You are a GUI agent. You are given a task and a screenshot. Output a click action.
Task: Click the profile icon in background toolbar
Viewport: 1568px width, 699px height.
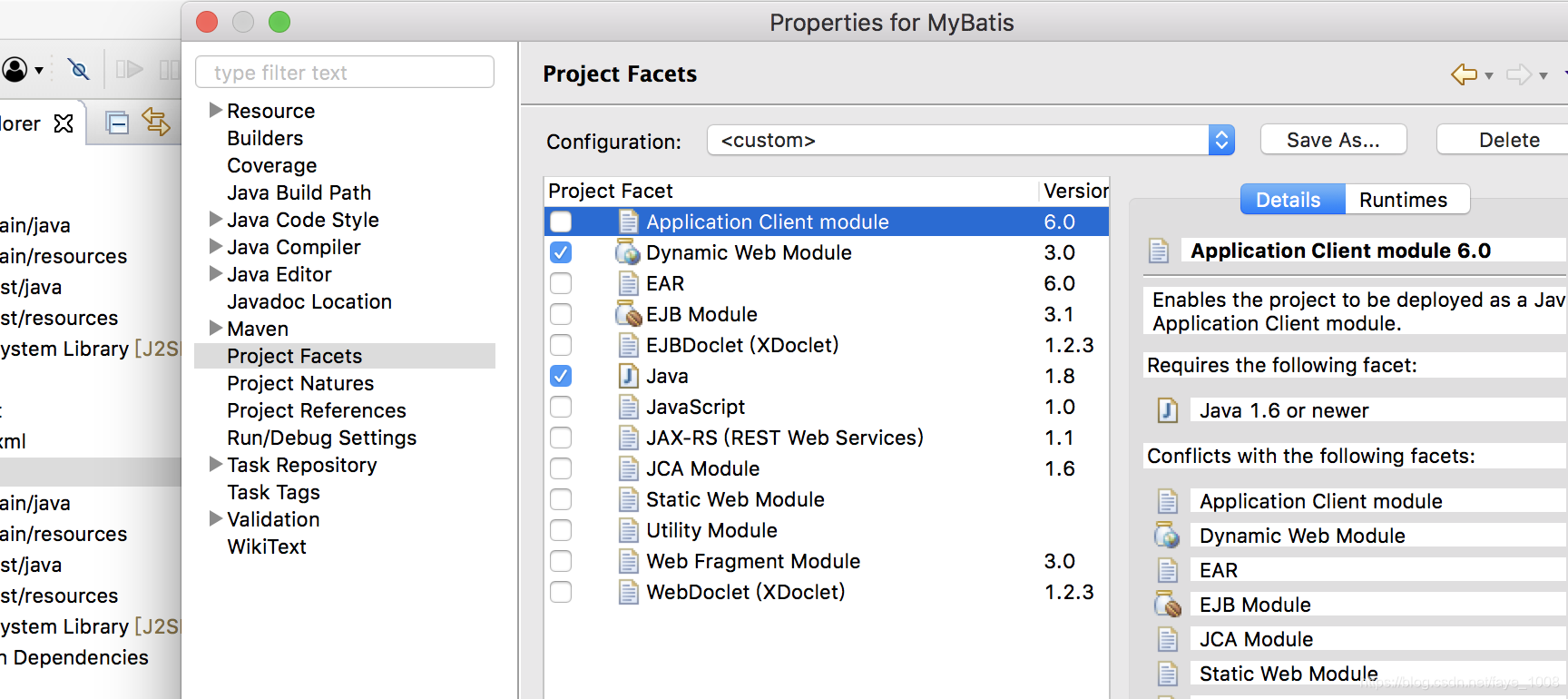[x=15, y=69]
